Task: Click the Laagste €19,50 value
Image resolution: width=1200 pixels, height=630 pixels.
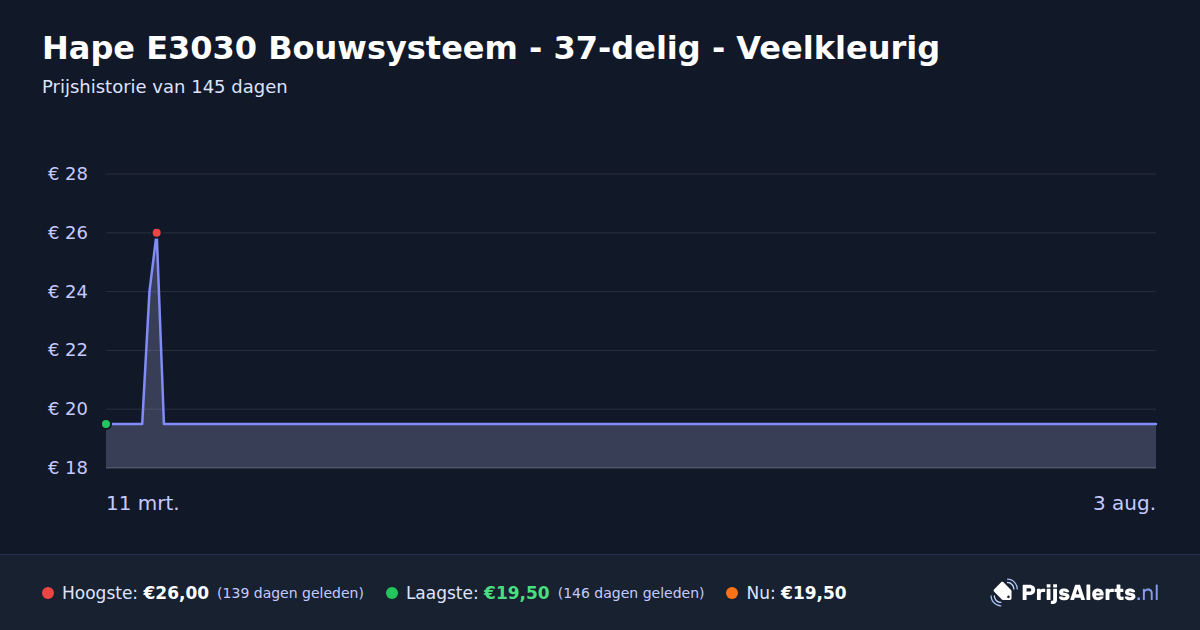Action: pos(517,593)
